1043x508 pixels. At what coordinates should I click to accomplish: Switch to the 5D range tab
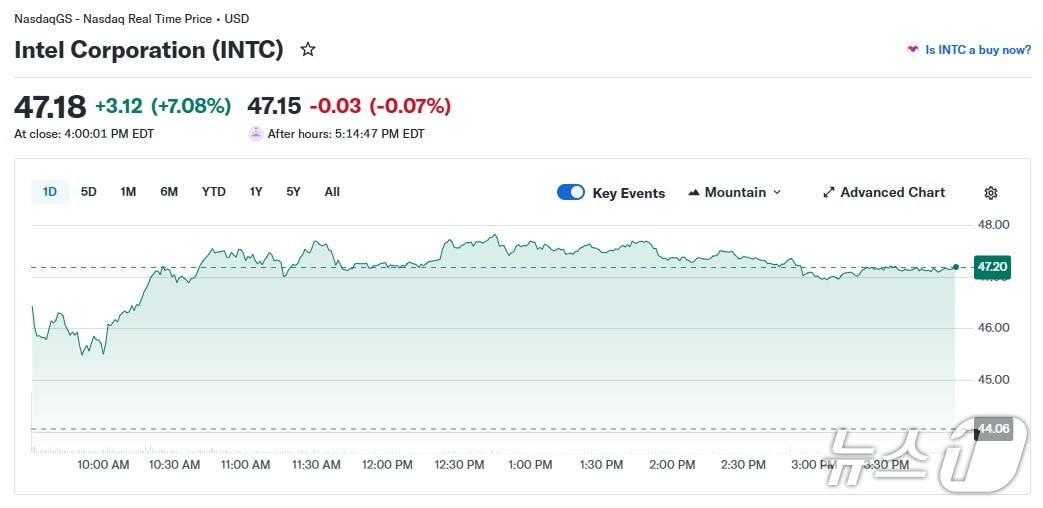click(89, 192)
